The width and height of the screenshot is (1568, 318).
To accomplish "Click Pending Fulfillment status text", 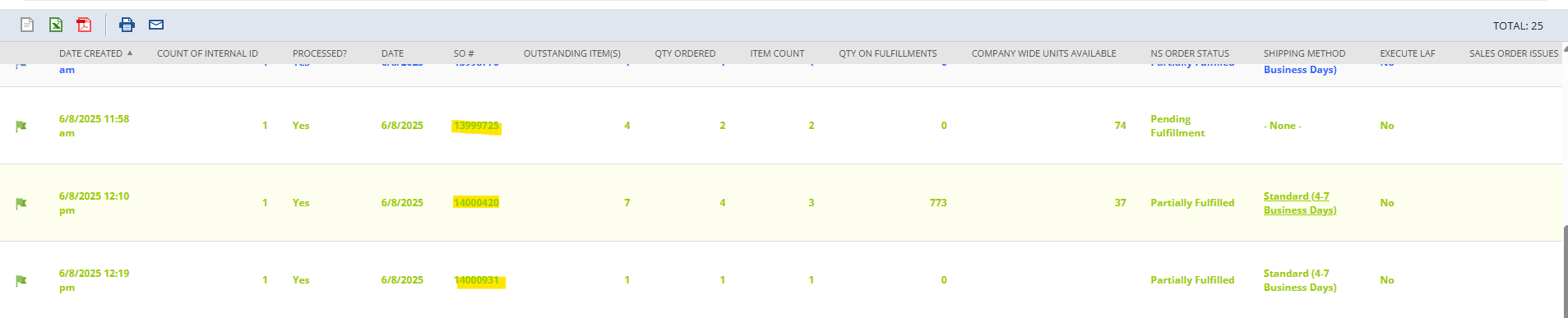I will (x=1177, y=126).
